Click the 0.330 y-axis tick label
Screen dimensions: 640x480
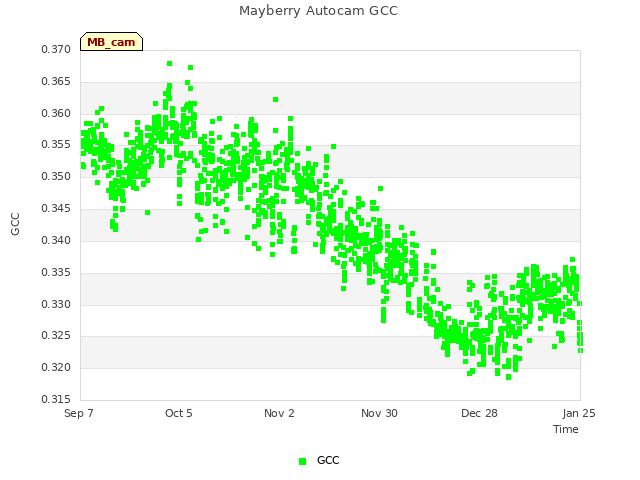point(56,304)
